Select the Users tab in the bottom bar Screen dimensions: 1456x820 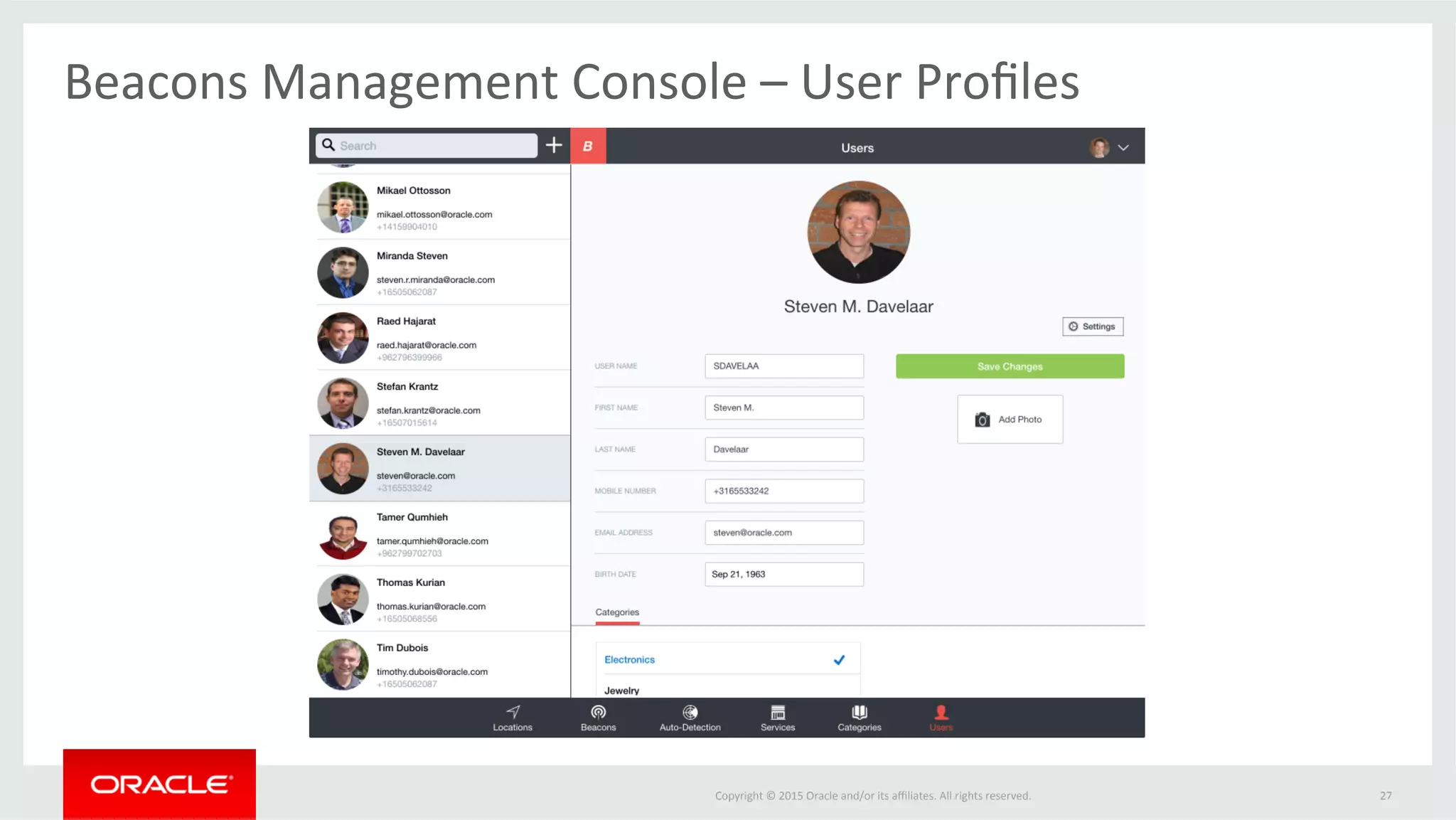coord(941,718)
